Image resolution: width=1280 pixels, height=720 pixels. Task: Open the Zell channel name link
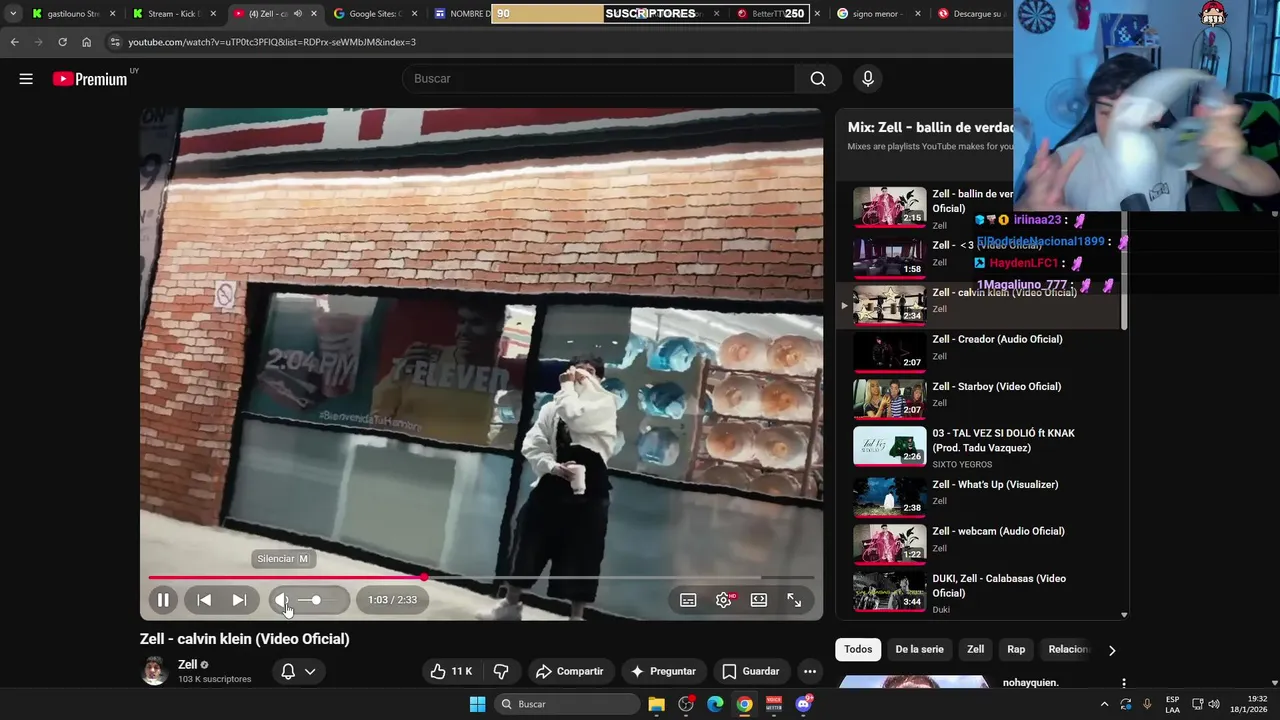tap(187, 664)
